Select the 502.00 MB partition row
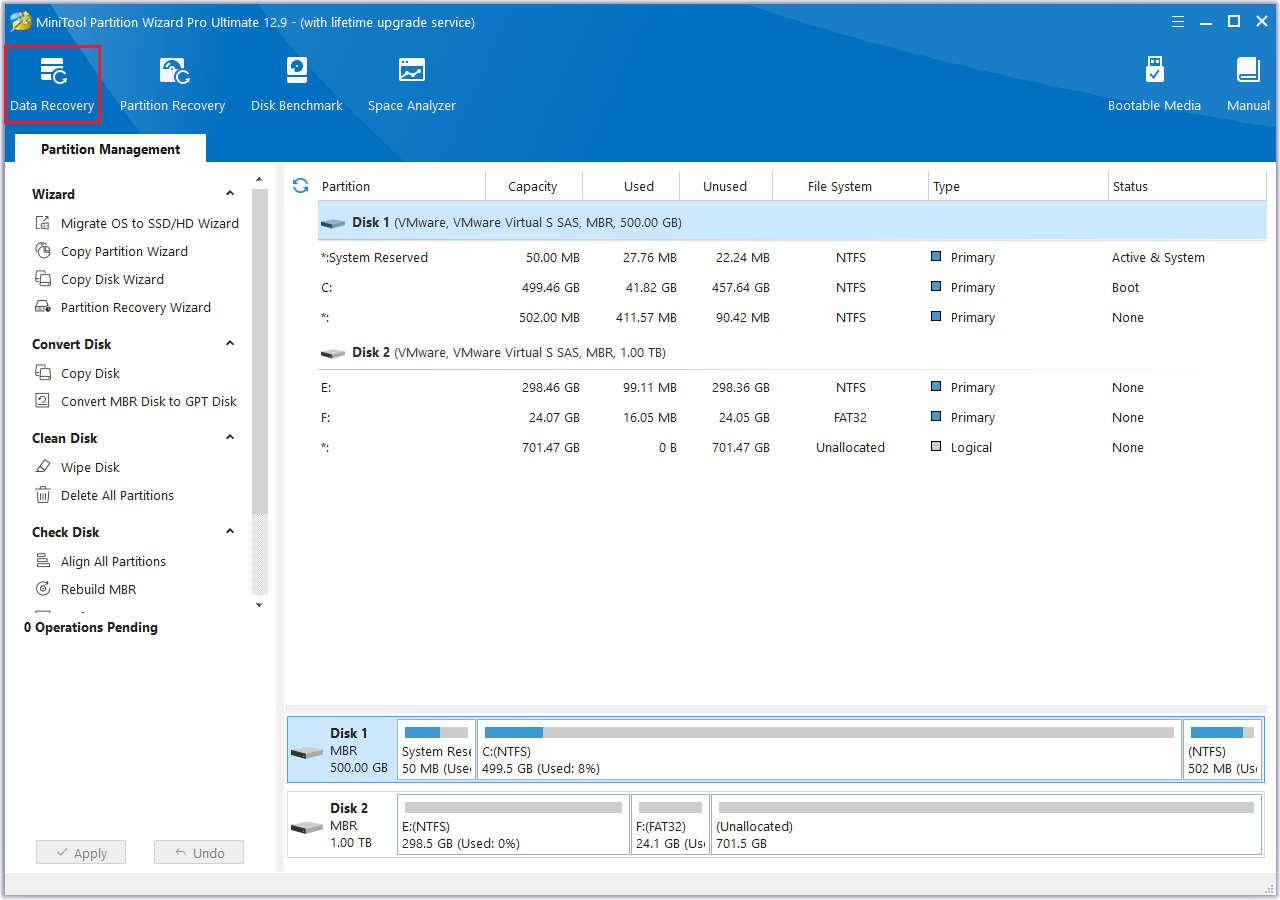The image size is (1280, 900). pyautogui.click(x=792, y=317)
